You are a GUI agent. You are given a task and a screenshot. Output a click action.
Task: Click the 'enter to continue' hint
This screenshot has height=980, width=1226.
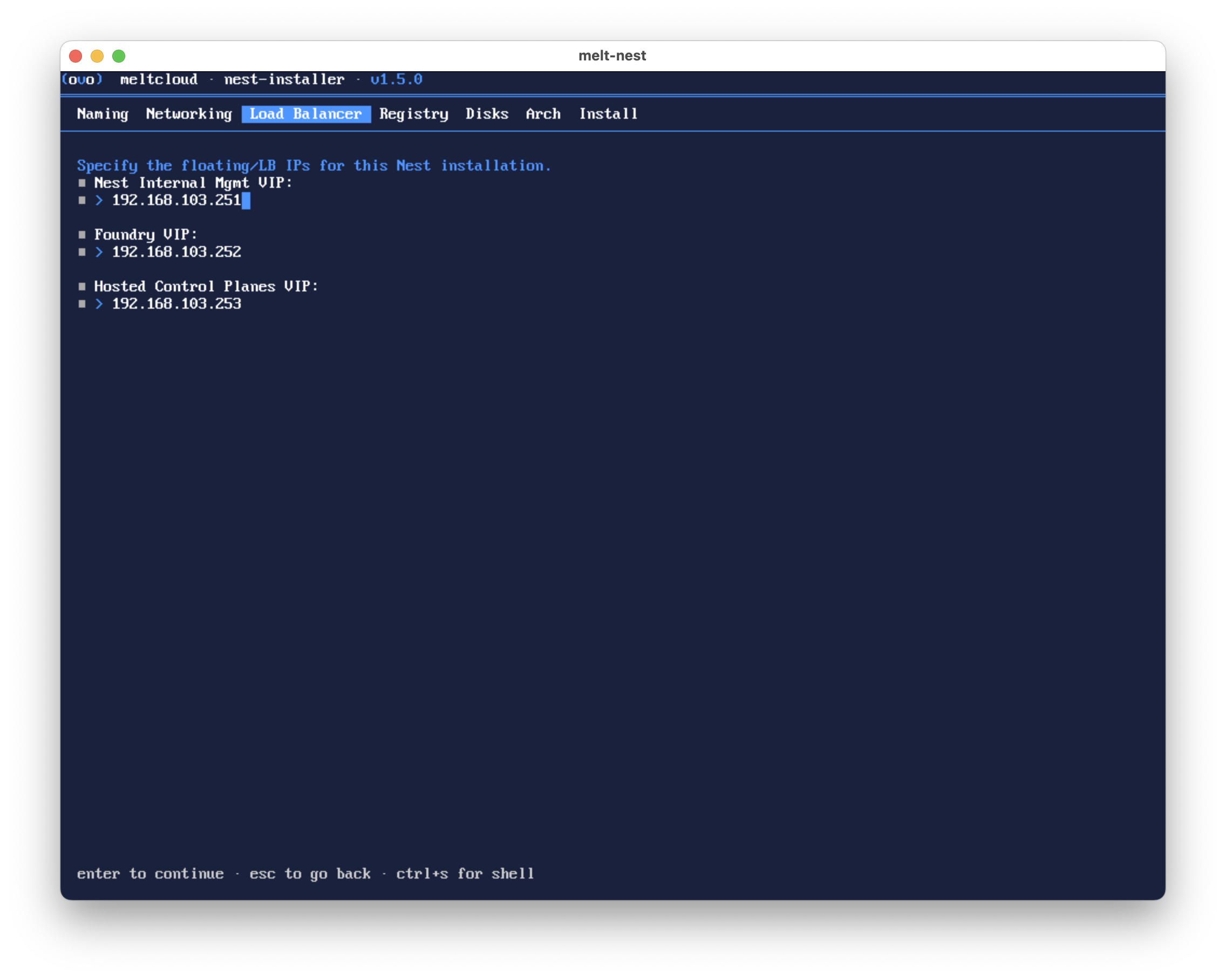[150, 874]
